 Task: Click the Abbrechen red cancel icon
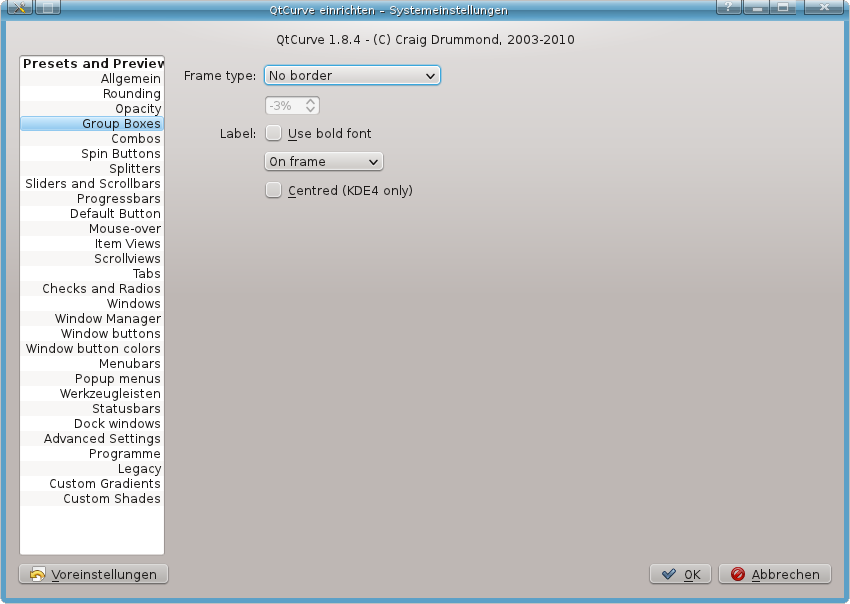[x=737, y=574]
